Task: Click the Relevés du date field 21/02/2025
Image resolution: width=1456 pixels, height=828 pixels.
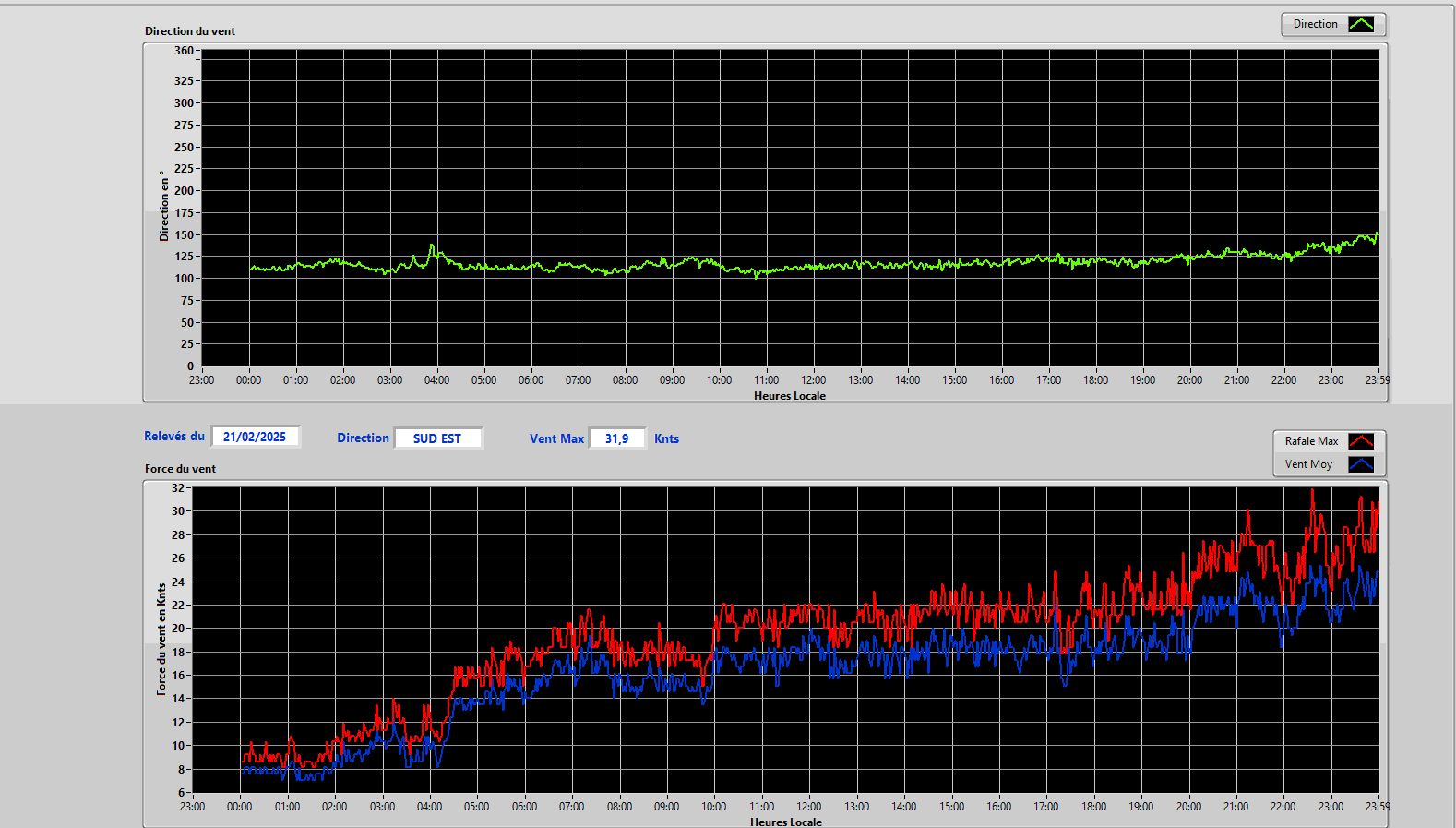Action: [x=255, y=438]
